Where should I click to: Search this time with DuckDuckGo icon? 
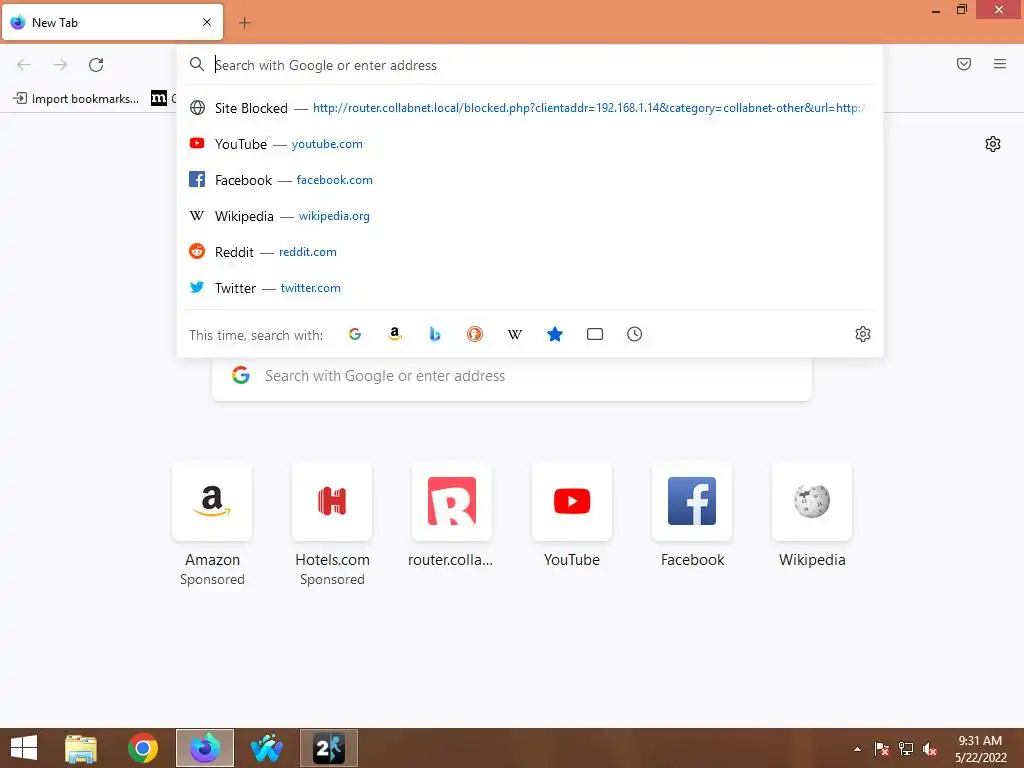[475, 334]
